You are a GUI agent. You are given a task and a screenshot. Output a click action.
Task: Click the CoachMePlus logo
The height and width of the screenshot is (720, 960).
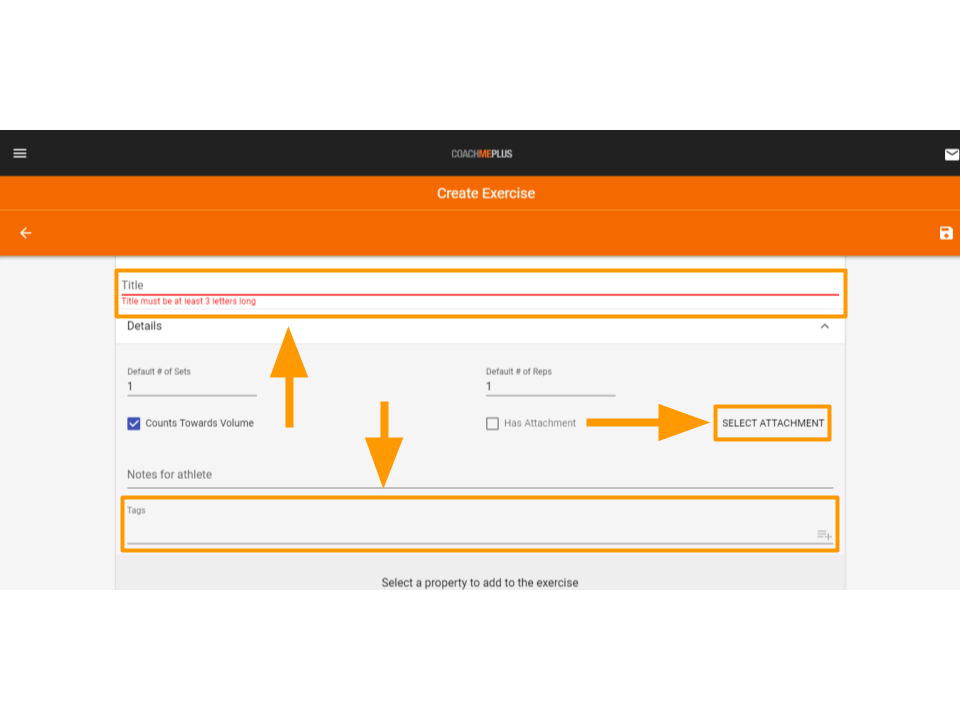pos(481,154)
